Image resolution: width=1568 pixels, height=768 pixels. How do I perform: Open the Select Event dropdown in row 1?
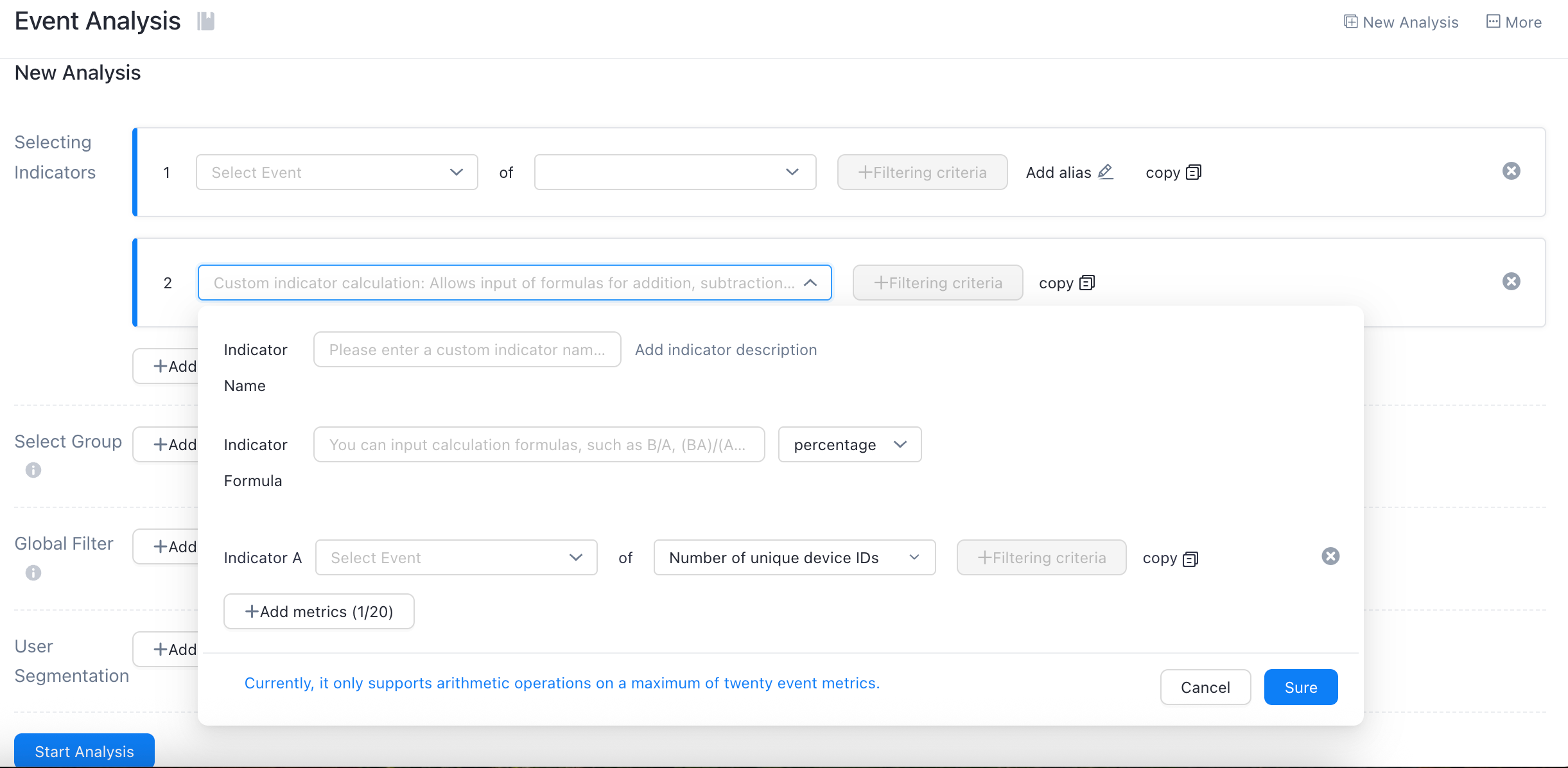pyautogui.click(x=337, y=172)
